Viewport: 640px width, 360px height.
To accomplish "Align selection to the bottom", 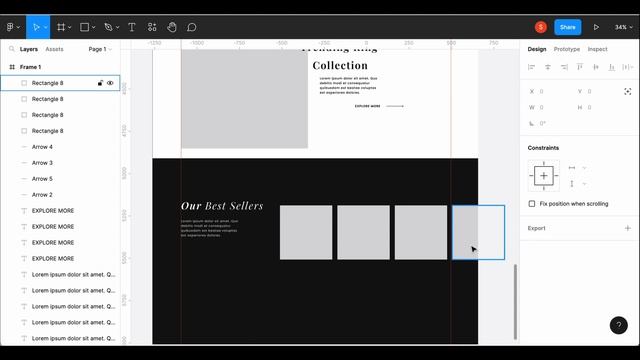I will [611, 67].
